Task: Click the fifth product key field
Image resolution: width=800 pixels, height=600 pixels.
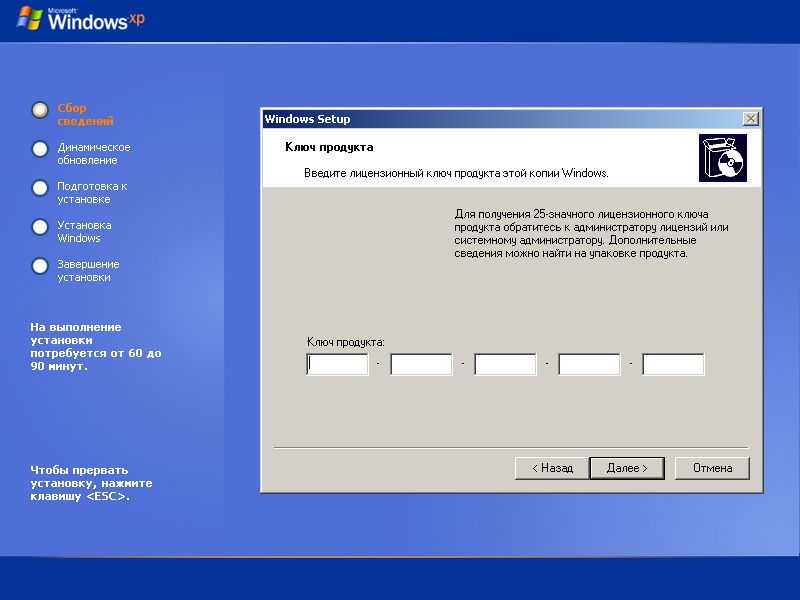Action: [x=673, y=364]
